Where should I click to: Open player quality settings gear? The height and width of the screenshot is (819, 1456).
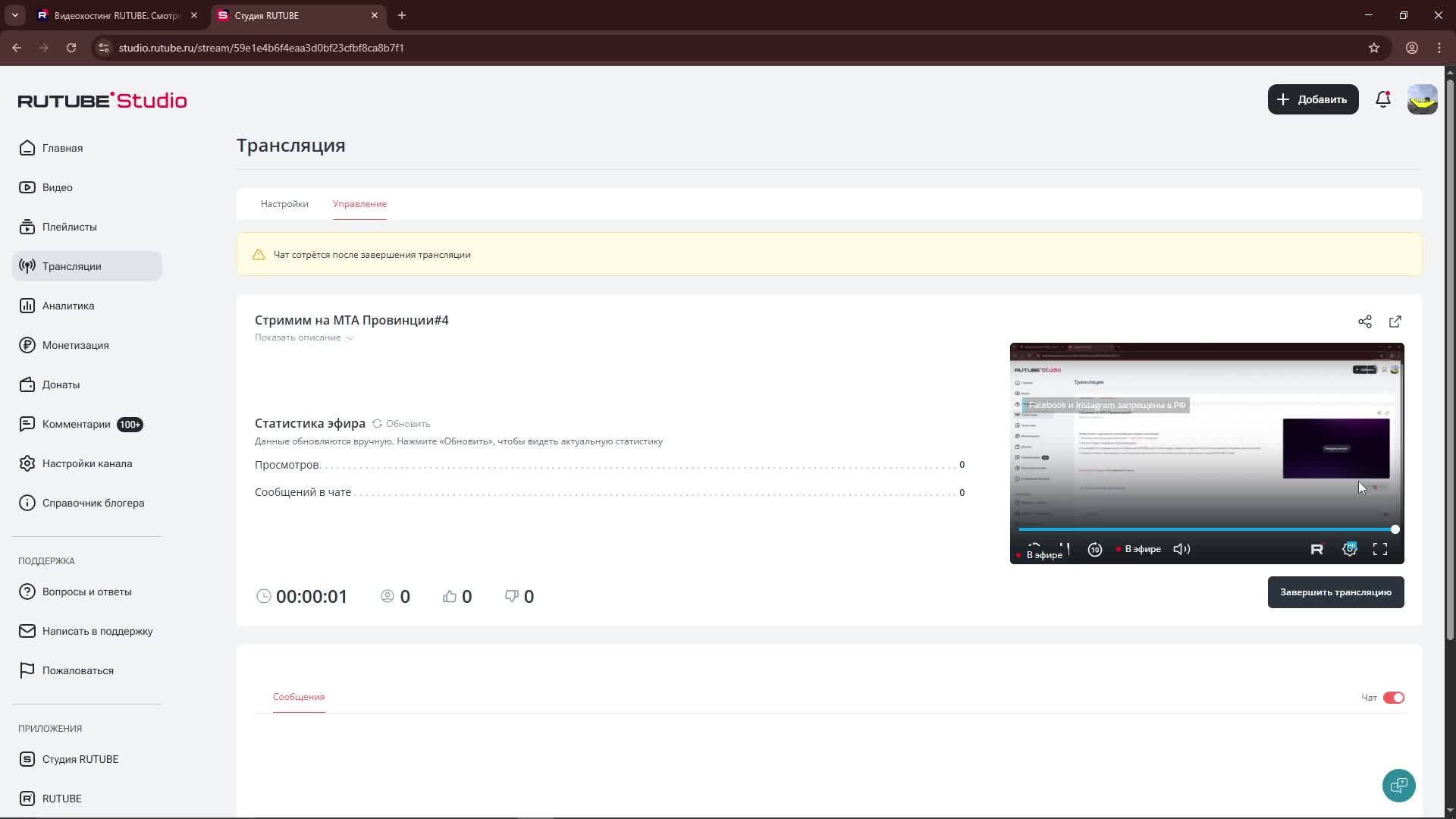pos(1350,549)
